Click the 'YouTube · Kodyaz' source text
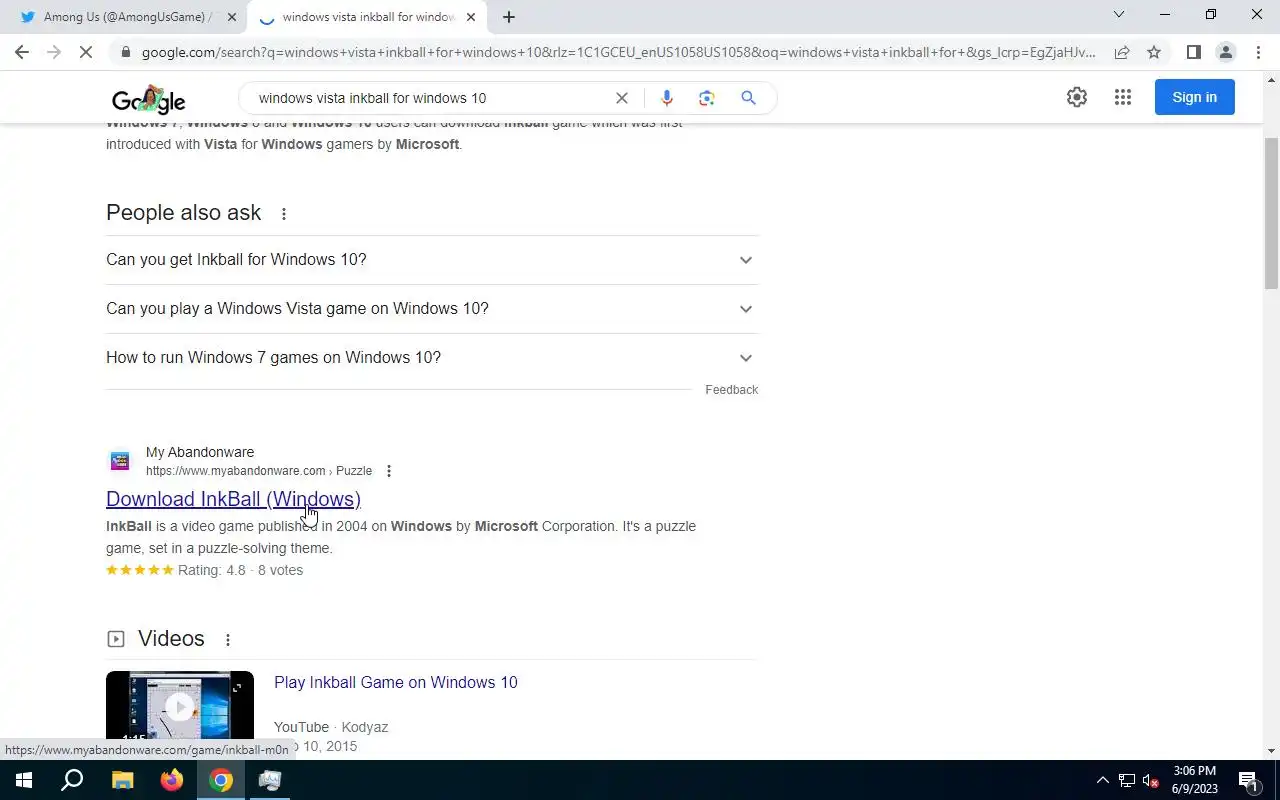1280x800 pixels. (331, 728)
